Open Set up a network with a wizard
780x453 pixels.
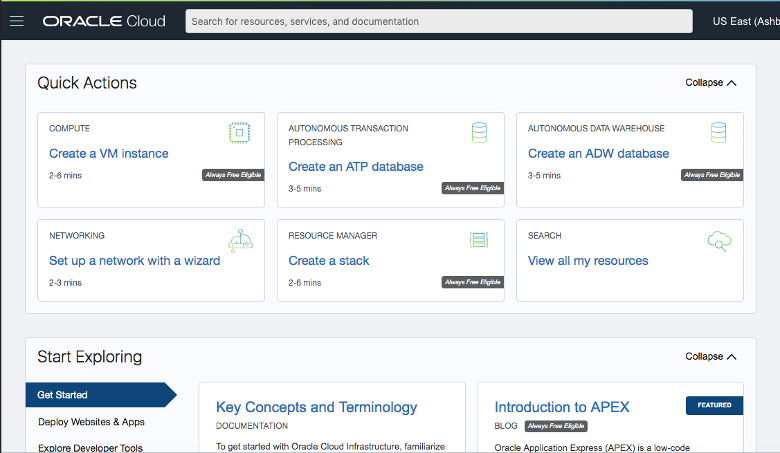click(134, 261)
